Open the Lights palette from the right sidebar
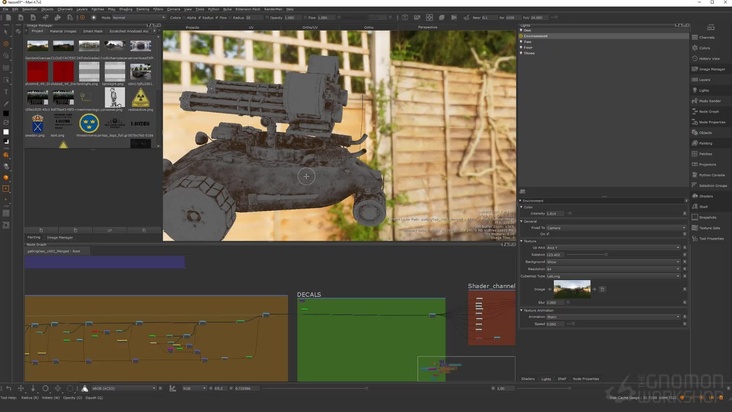Image resolution: width=732 pixels, height=412 pixels. coord(704,91)
